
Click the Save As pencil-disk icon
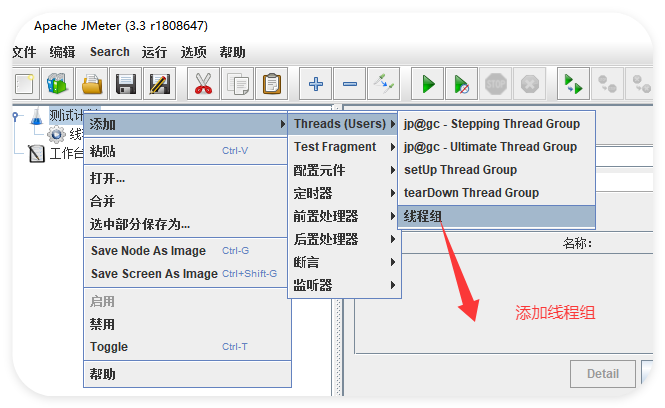(159, 84)
